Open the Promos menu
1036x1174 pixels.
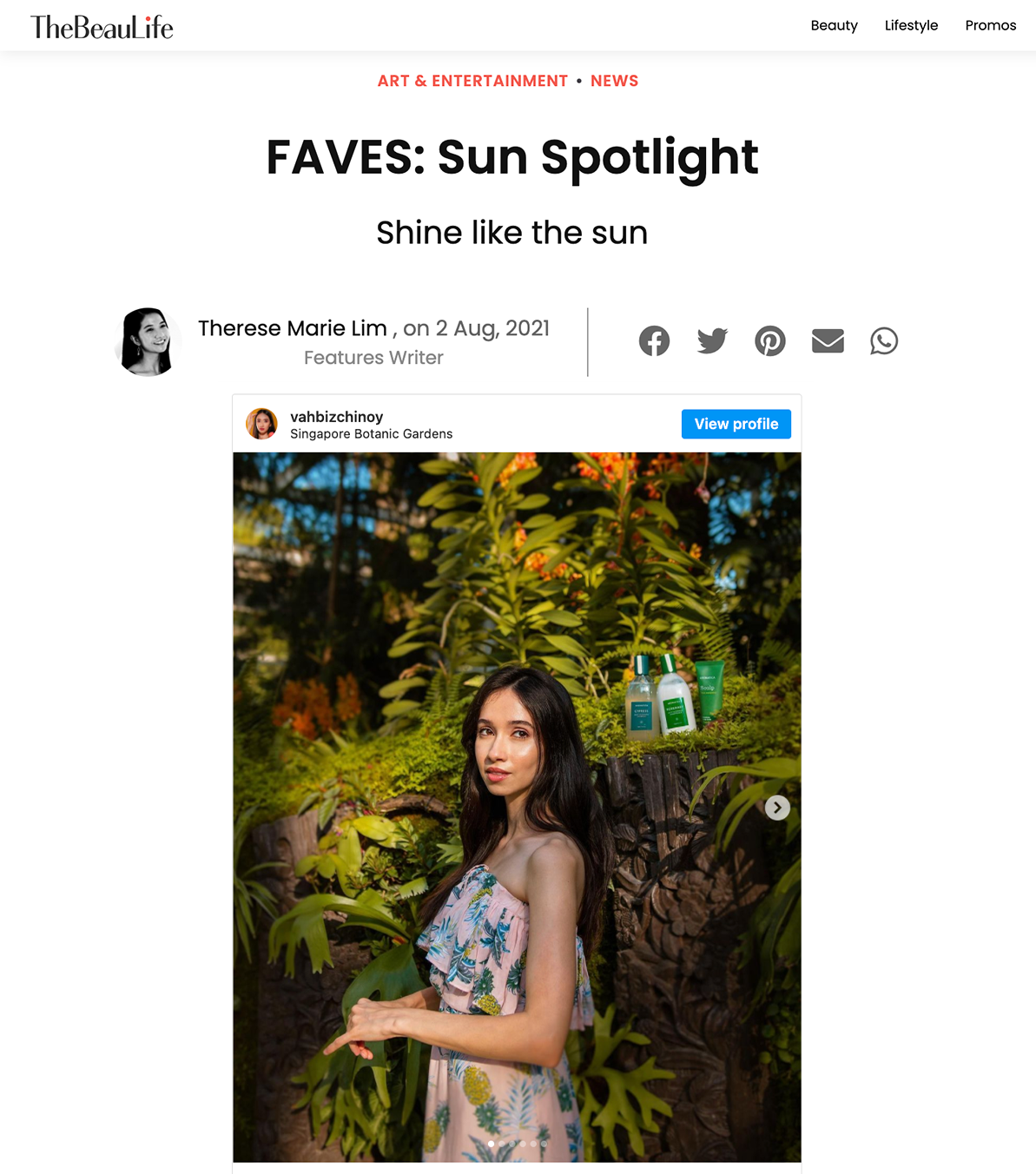(990, 25)
